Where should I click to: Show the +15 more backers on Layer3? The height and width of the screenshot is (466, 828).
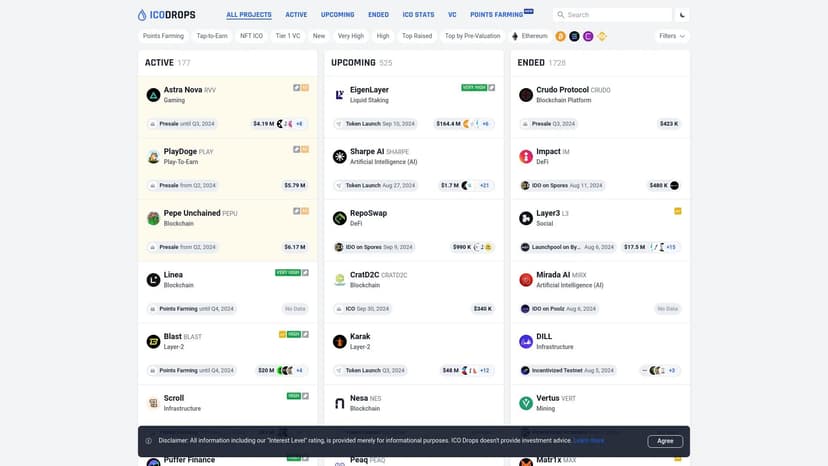tap(671, 247)
